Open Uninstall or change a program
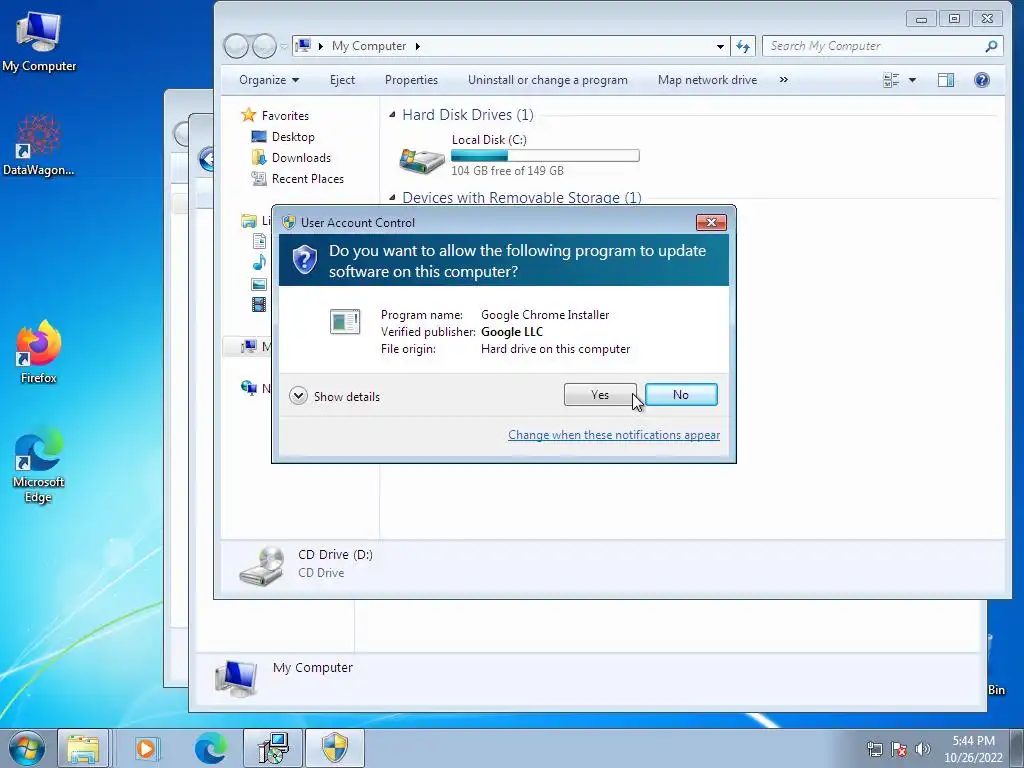 click(547, 80)
